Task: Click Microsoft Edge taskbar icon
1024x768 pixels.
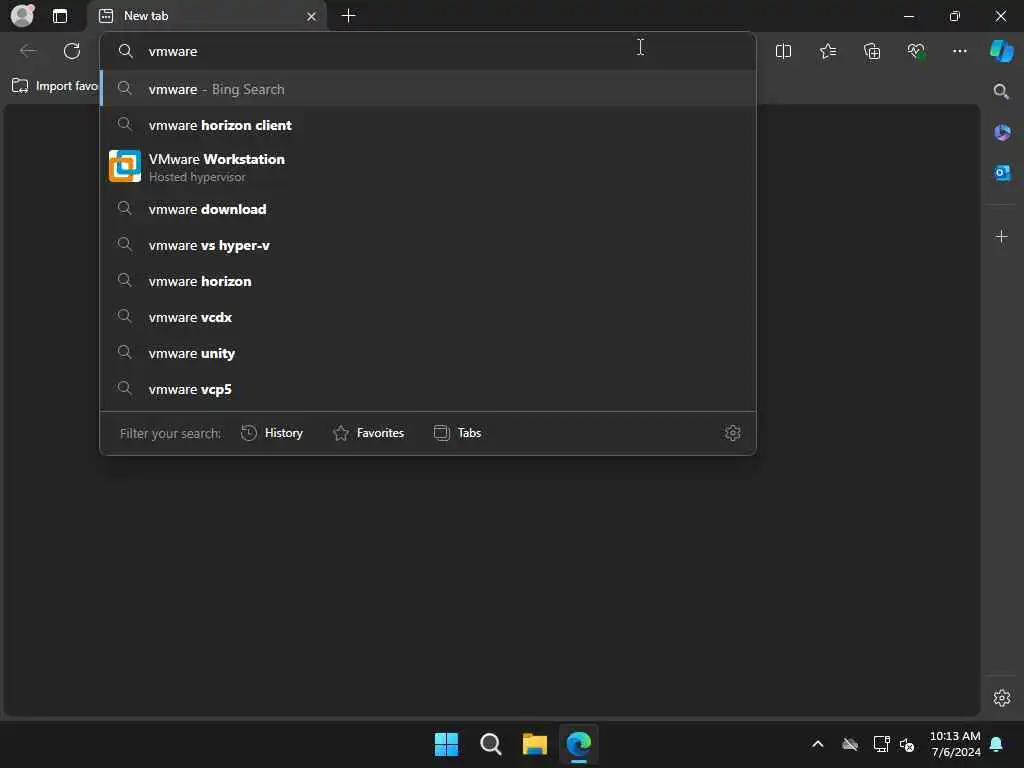Action: [x=579, y=744]
